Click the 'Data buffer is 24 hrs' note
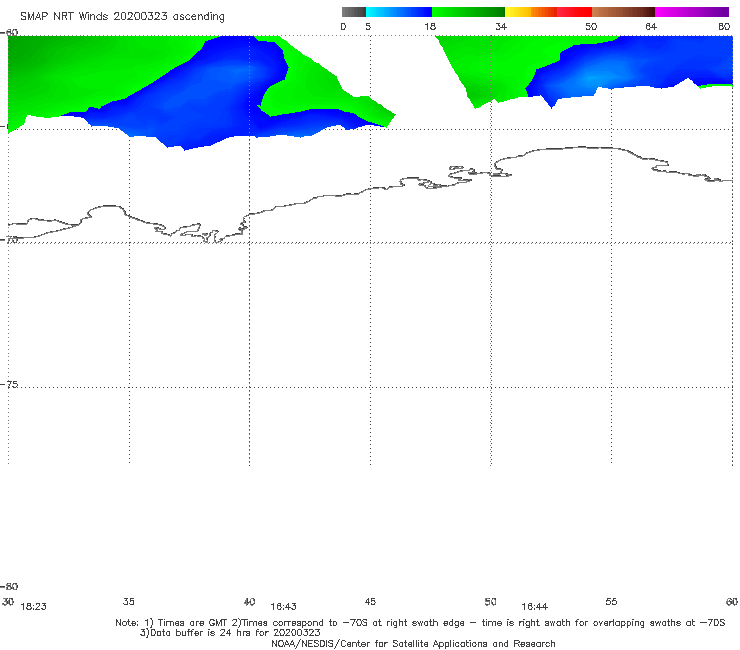Viewport: 740px width, 650px height. click(230, 633)
